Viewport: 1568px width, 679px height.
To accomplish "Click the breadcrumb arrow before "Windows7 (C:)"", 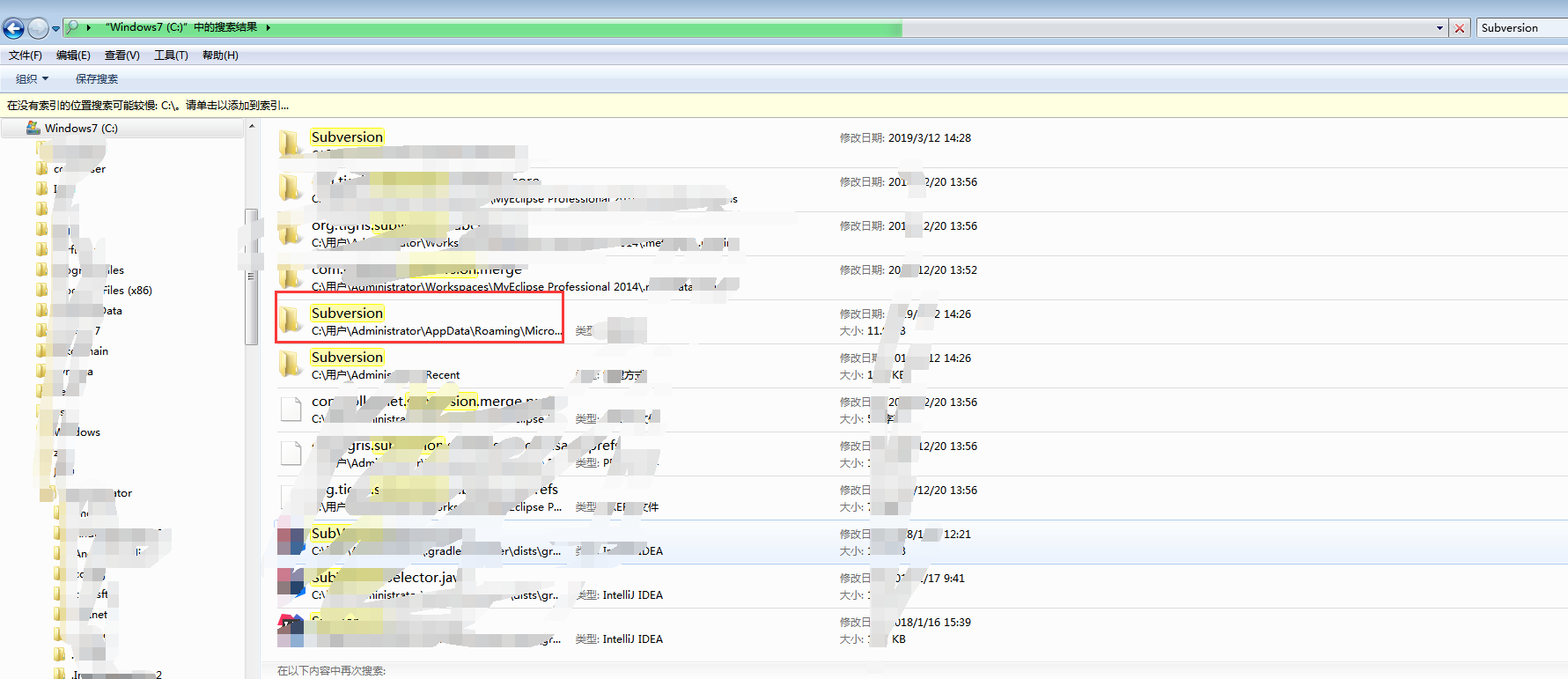I will coord(89,27).
